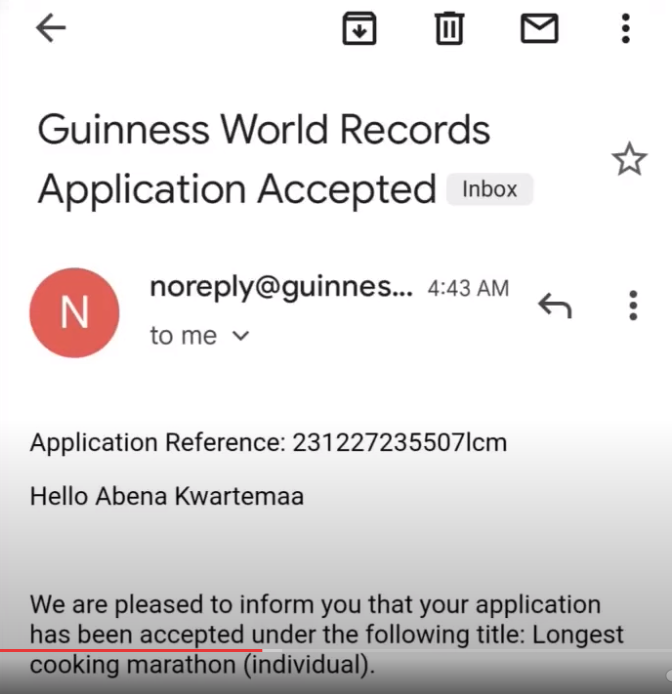Reply to the message with the reply arrow

tap(555, 305)
